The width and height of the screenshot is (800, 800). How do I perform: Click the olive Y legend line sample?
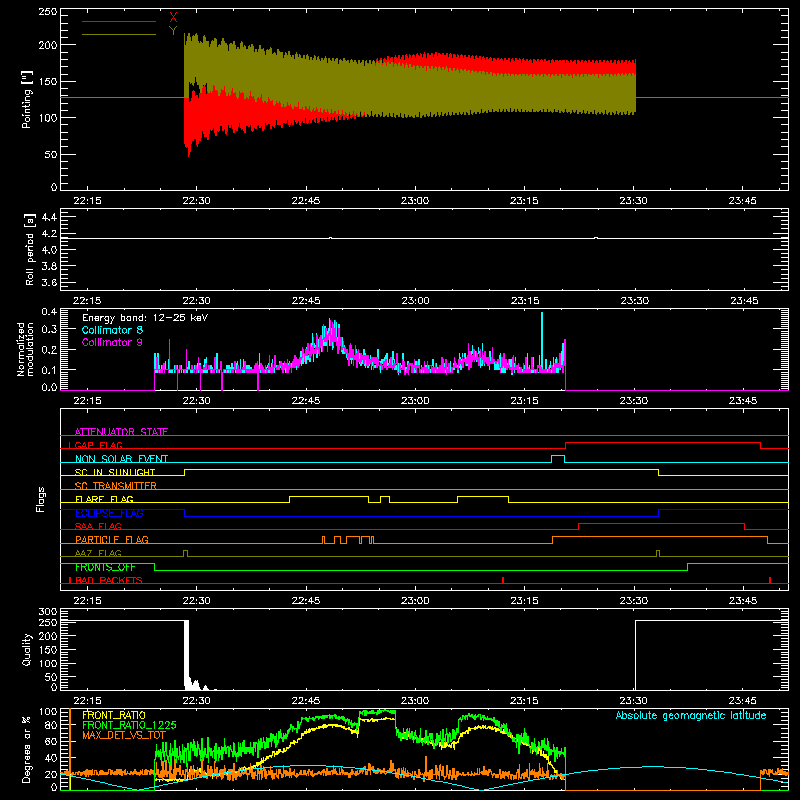point(119,34)
